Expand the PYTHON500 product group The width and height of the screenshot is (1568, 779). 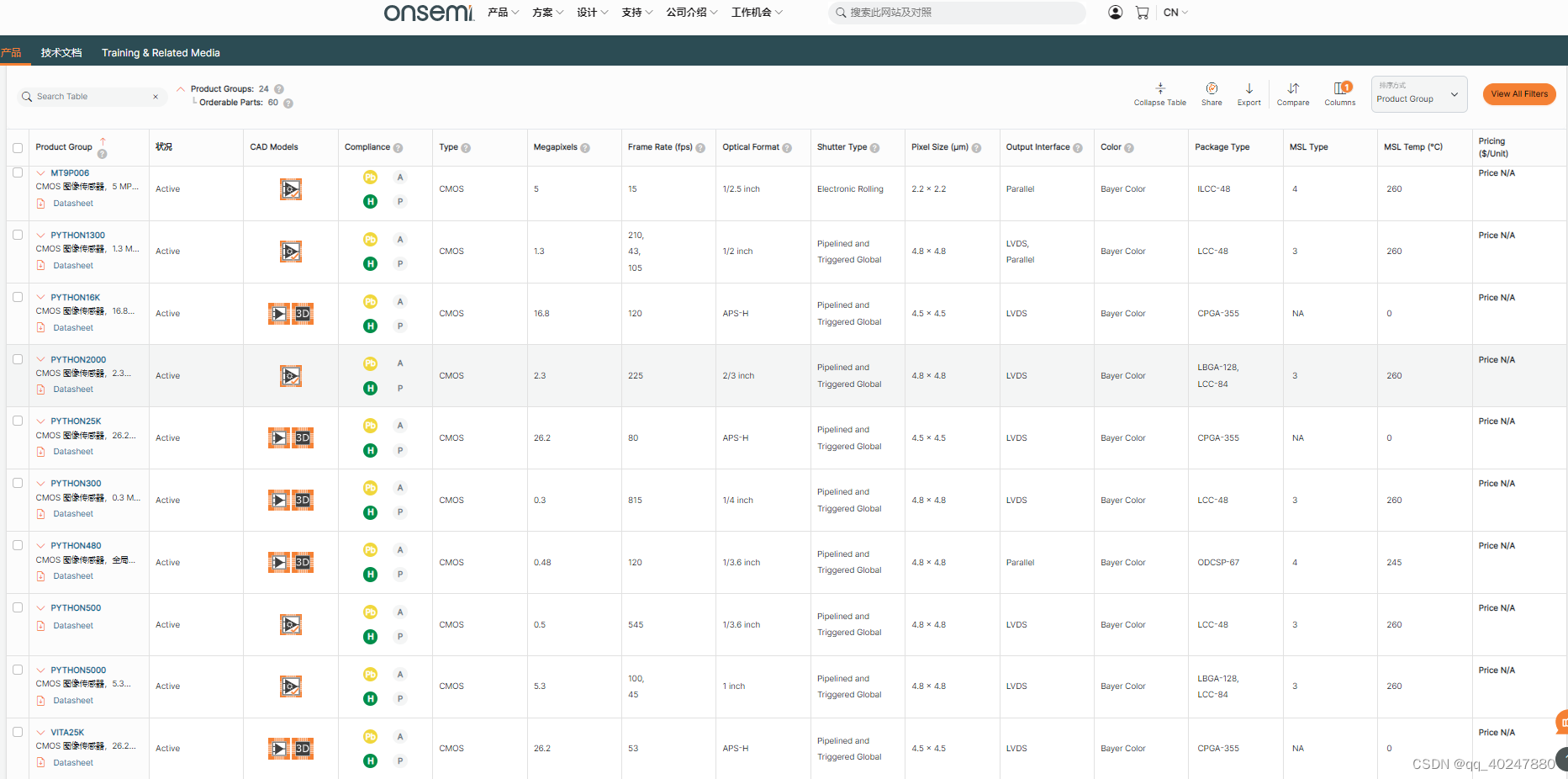pyautogui.click(x=40, y=607)
